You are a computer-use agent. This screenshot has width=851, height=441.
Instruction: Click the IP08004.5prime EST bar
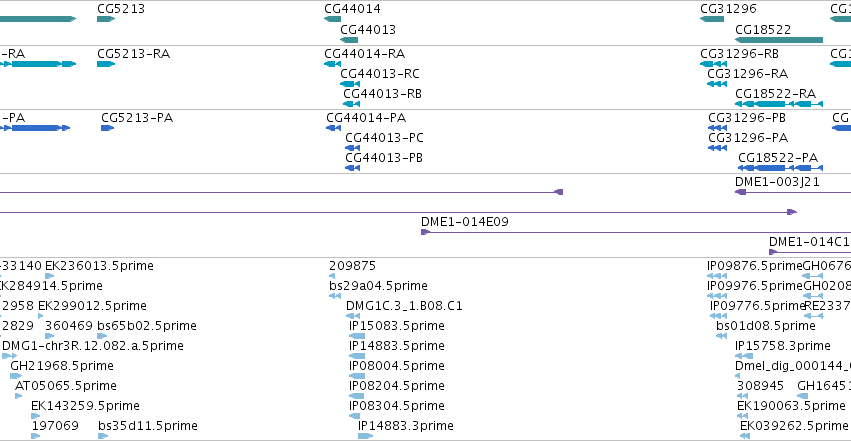357,376
